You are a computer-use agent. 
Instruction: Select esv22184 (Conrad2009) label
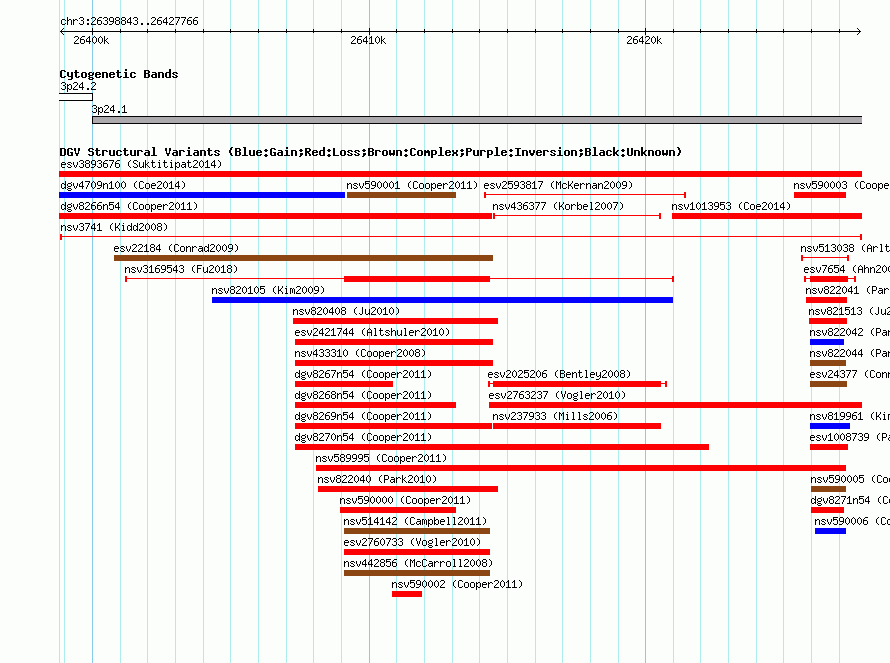pyautogui.click(x=176, y=248)
